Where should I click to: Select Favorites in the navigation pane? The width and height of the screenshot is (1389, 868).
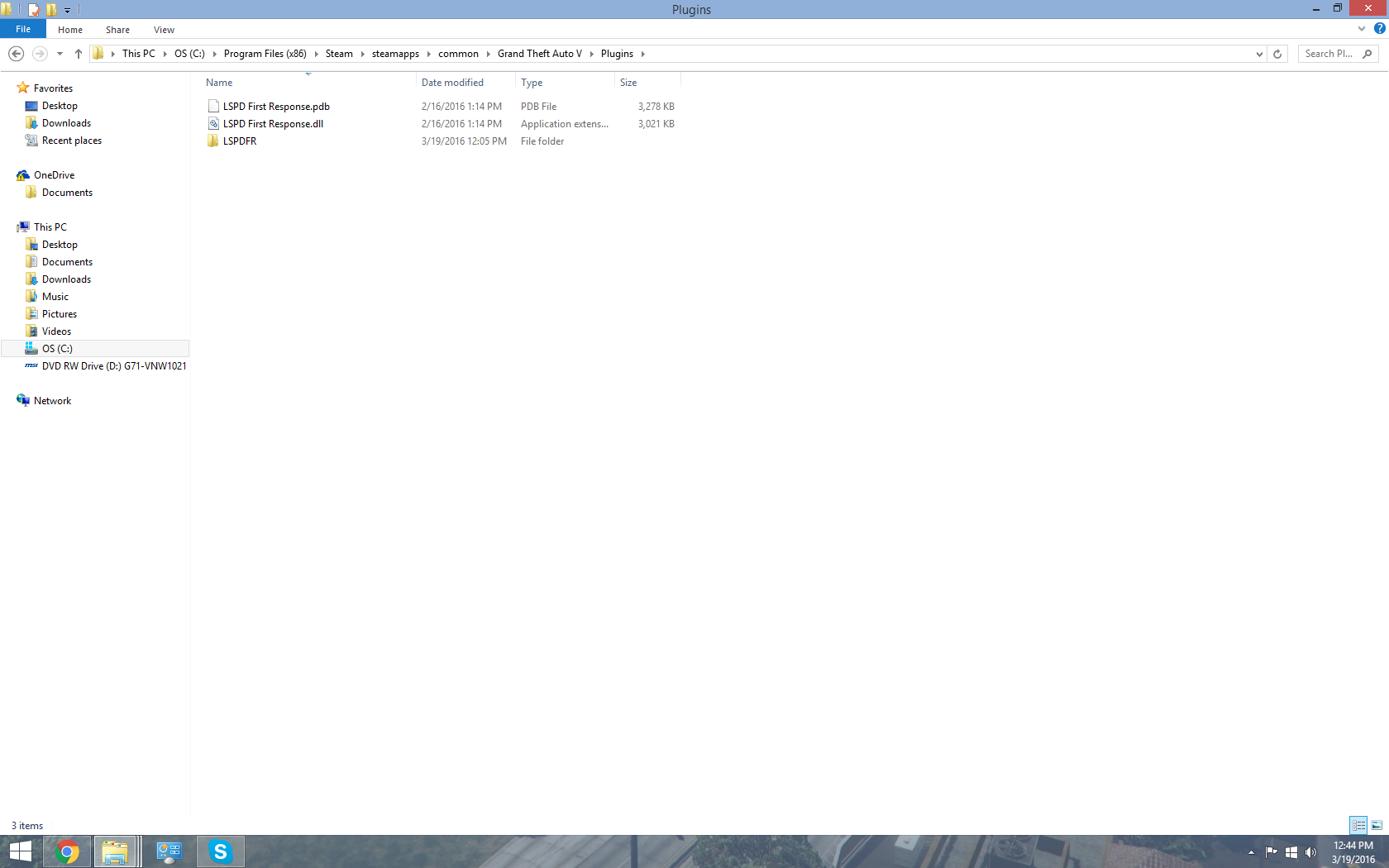(53, 88)
